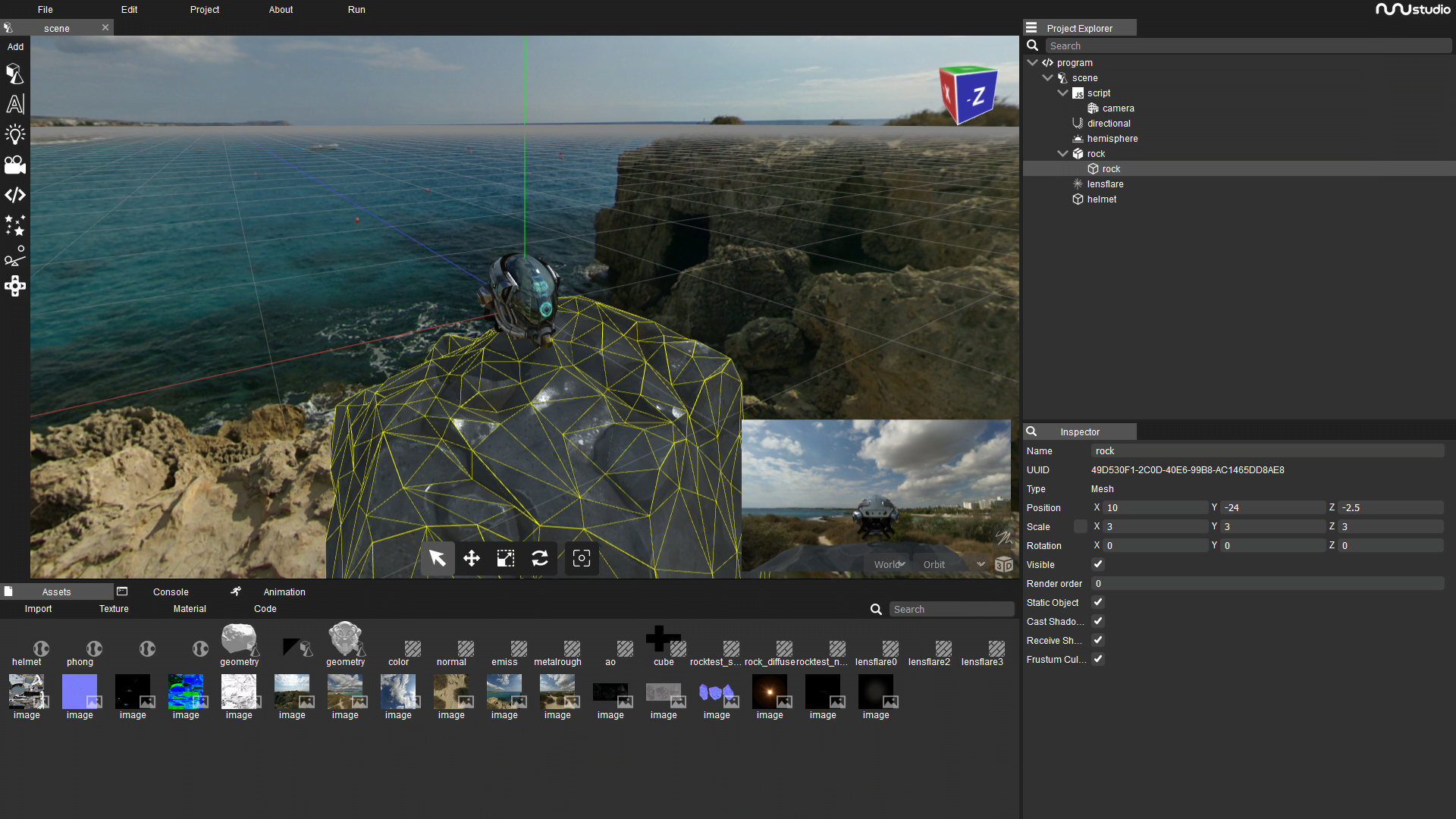The height and width of the screenshot is (819, 1456).
Task: Add a camera from the left sidebar
Action: point(15,165)
